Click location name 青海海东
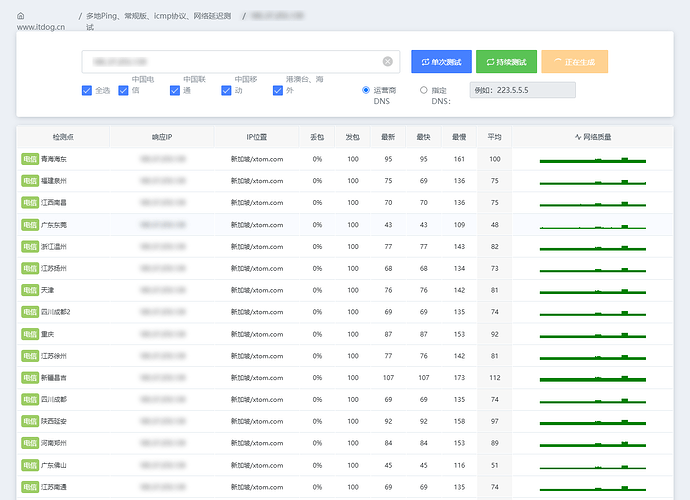This screenshot has height=500, width=690. (x=54, y=159)
